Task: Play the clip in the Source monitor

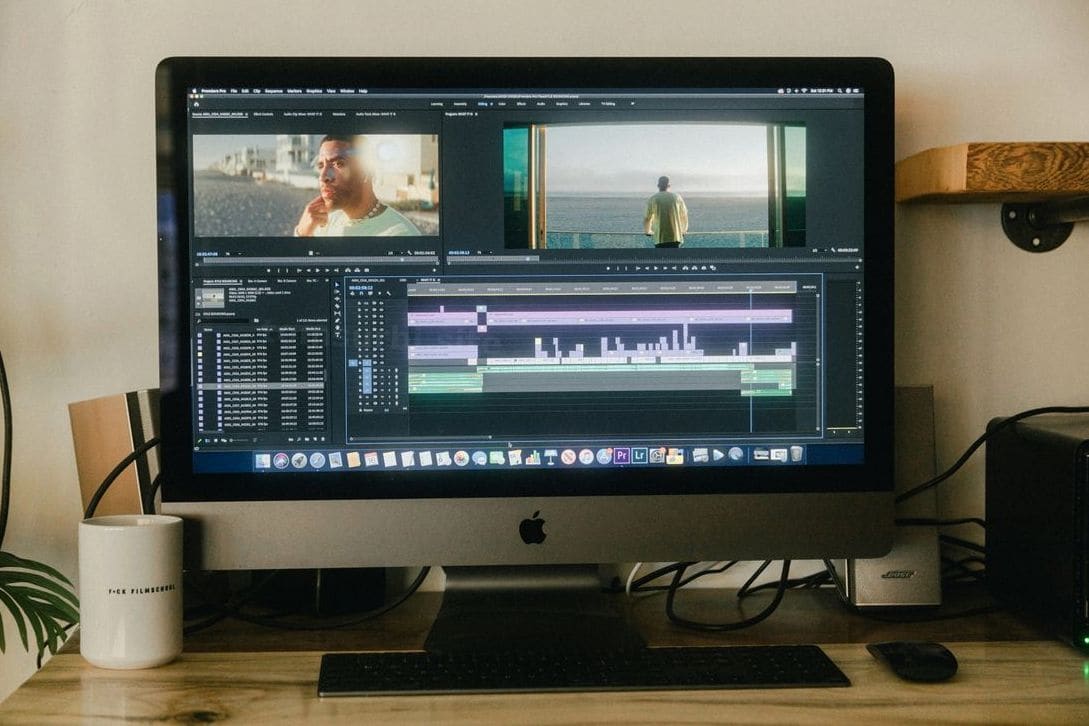Action: pos(317,270)
